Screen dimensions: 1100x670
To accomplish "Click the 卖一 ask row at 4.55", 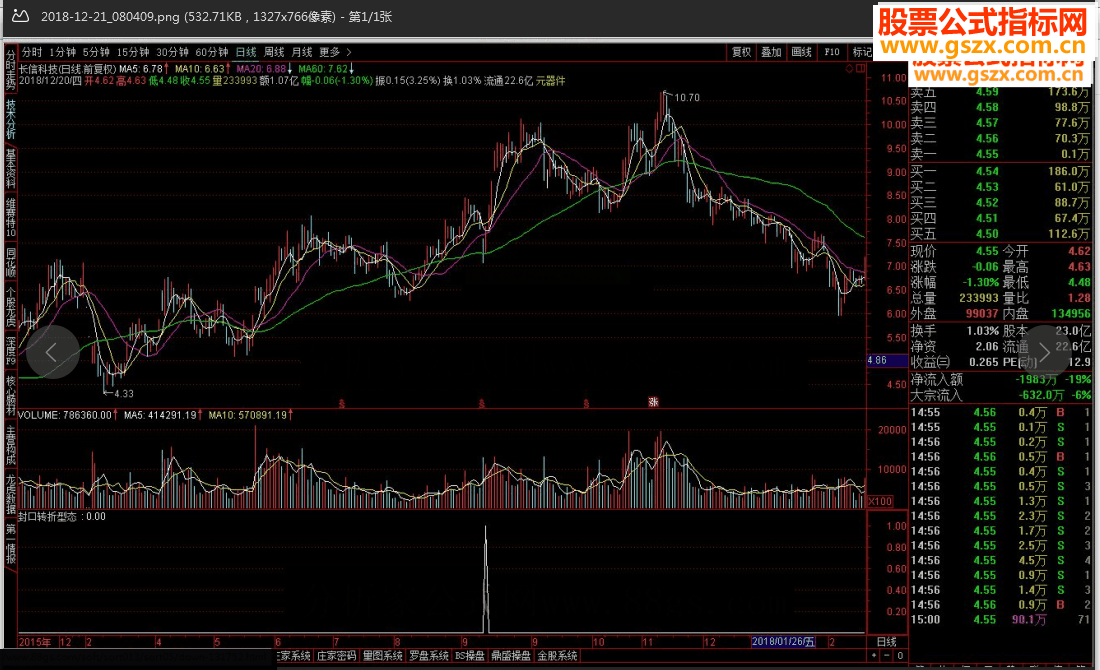I will [x=1000, y=154].
